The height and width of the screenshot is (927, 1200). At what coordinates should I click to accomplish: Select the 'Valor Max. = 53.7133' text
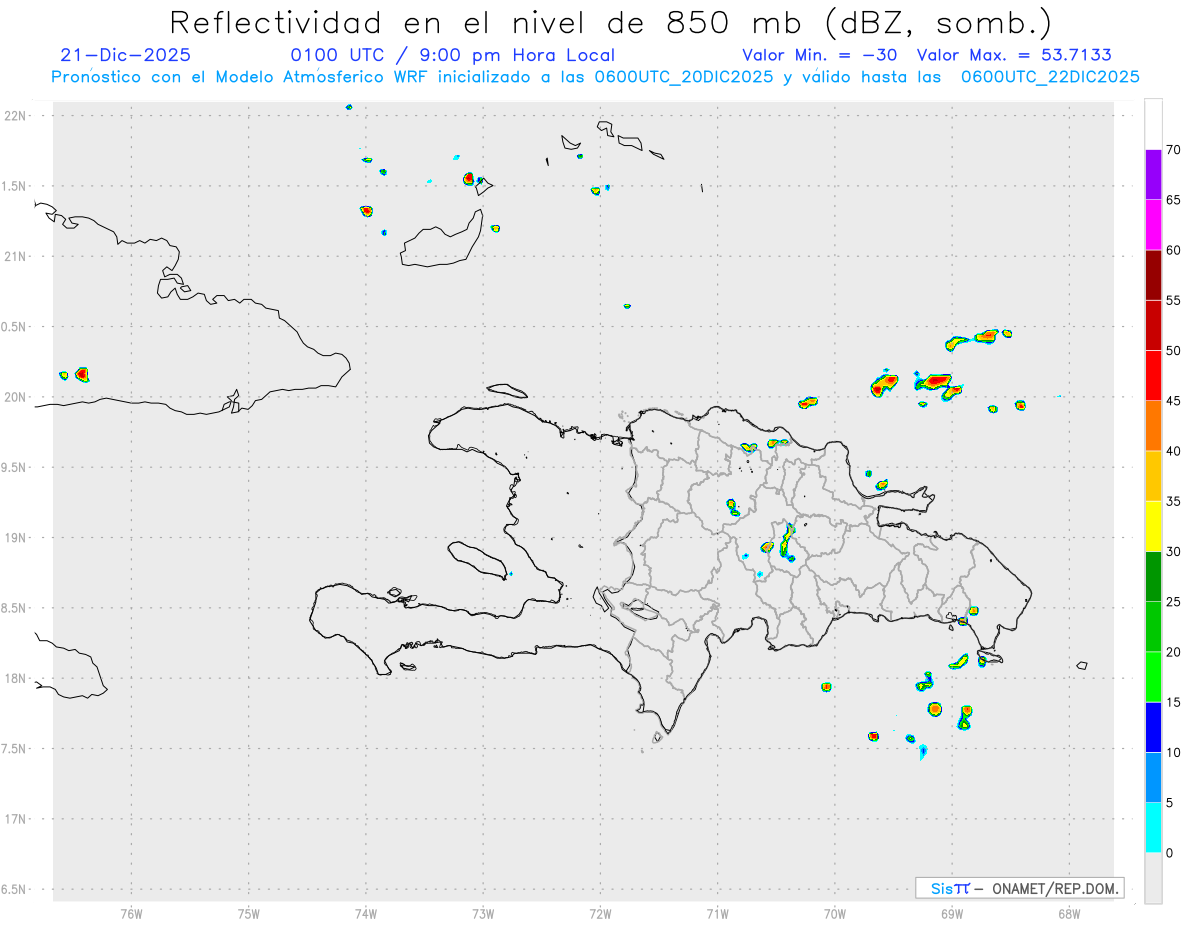(1014, 55)
